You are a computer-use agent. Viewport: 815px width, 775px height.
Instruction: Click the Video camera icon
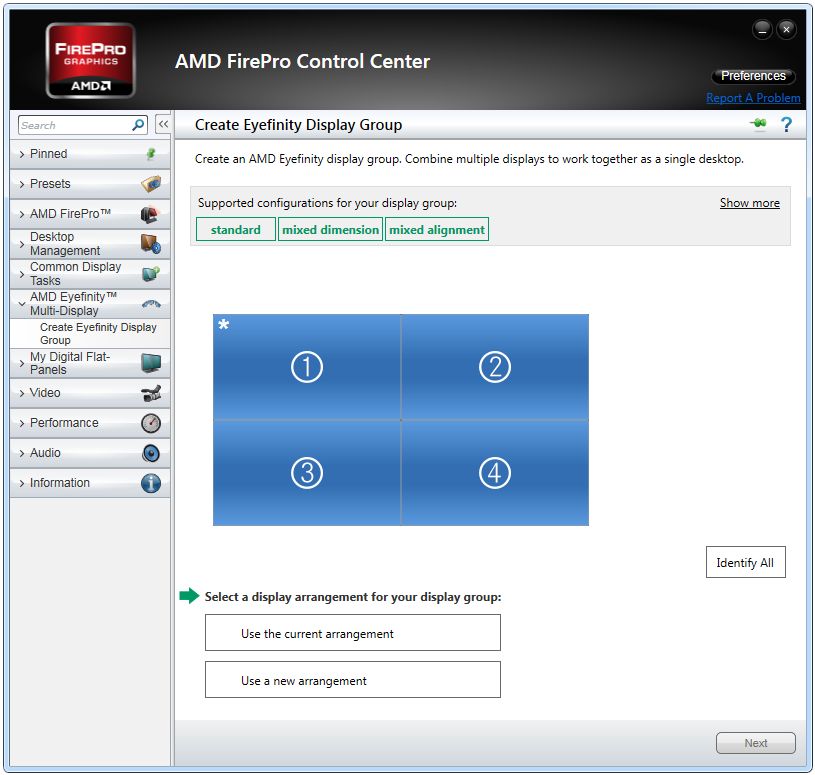[x=151, y=393]
